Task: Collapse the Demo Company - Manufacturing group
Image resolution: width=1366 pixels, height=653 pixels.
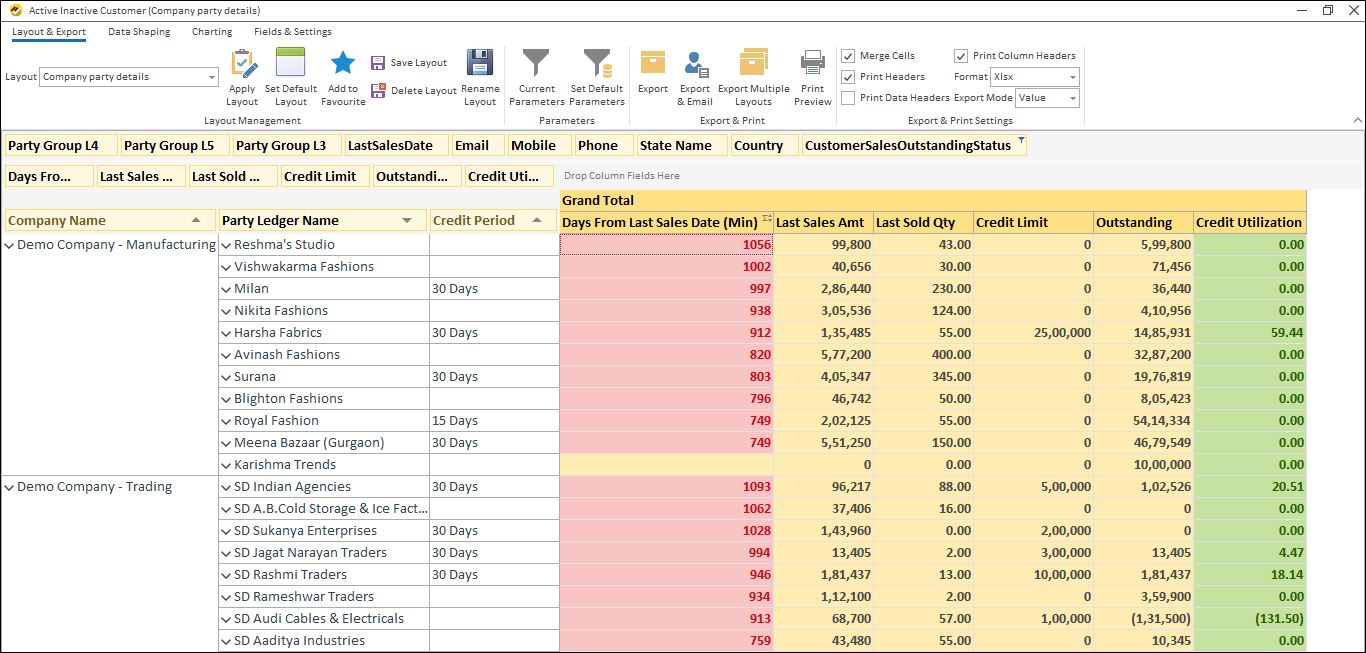Action: pos(10,244)
